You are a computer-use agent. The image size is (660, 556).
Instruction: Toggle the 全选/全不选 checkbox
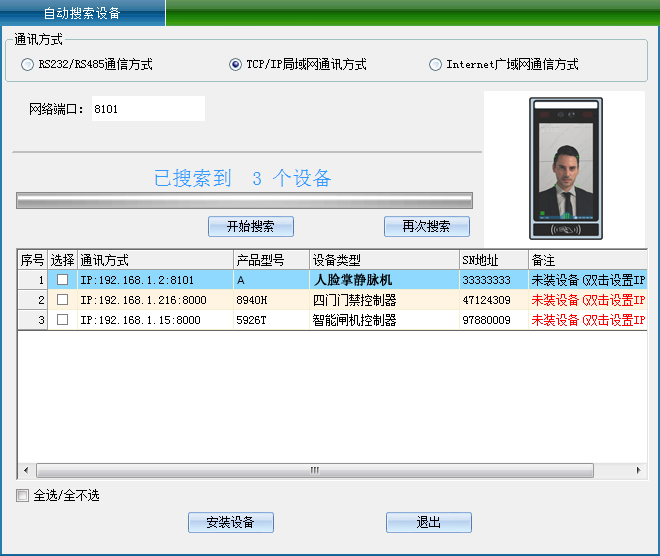pyautogui.click(x=22, y=495)
